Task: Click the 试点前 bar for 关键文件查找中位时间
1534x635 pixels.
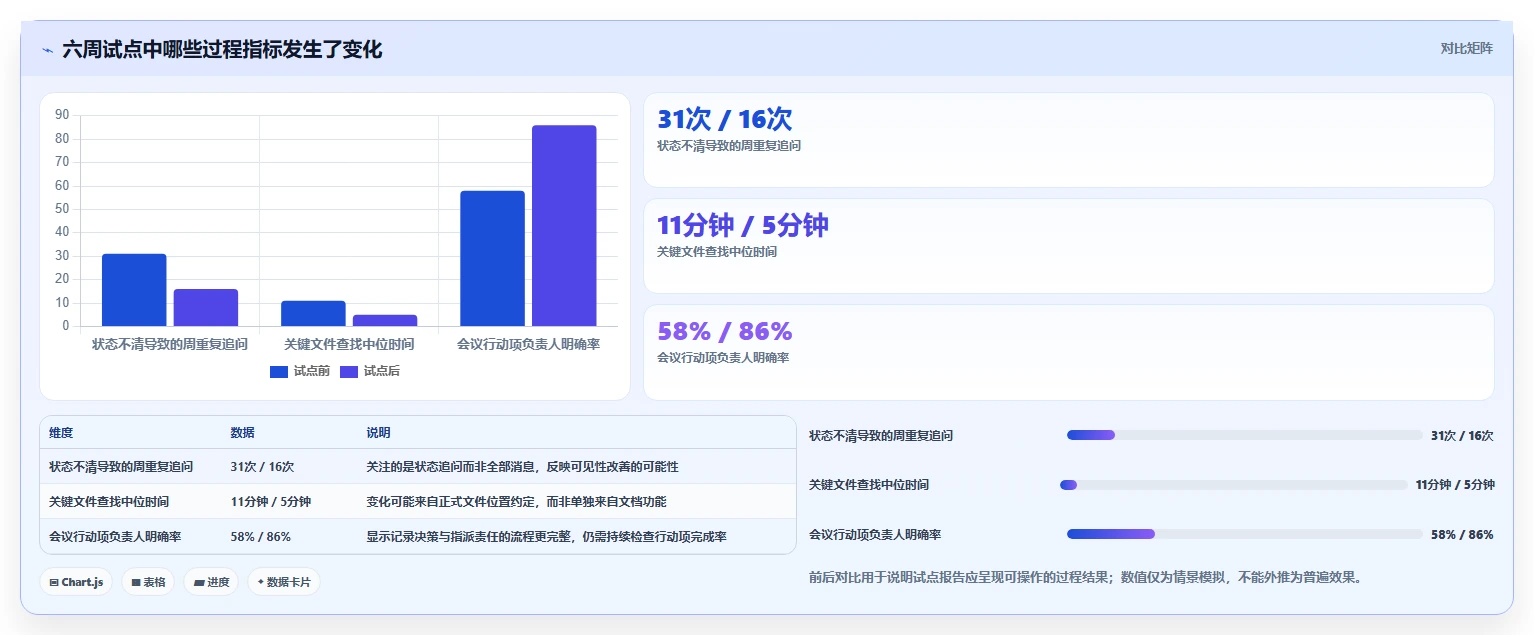Action: coord(313,313)
